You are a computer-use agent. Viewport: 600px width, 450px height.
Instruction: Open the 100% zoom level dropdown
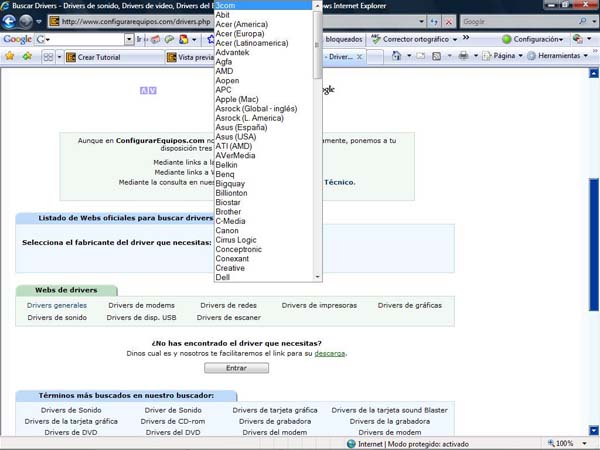[x=584, y=444]
